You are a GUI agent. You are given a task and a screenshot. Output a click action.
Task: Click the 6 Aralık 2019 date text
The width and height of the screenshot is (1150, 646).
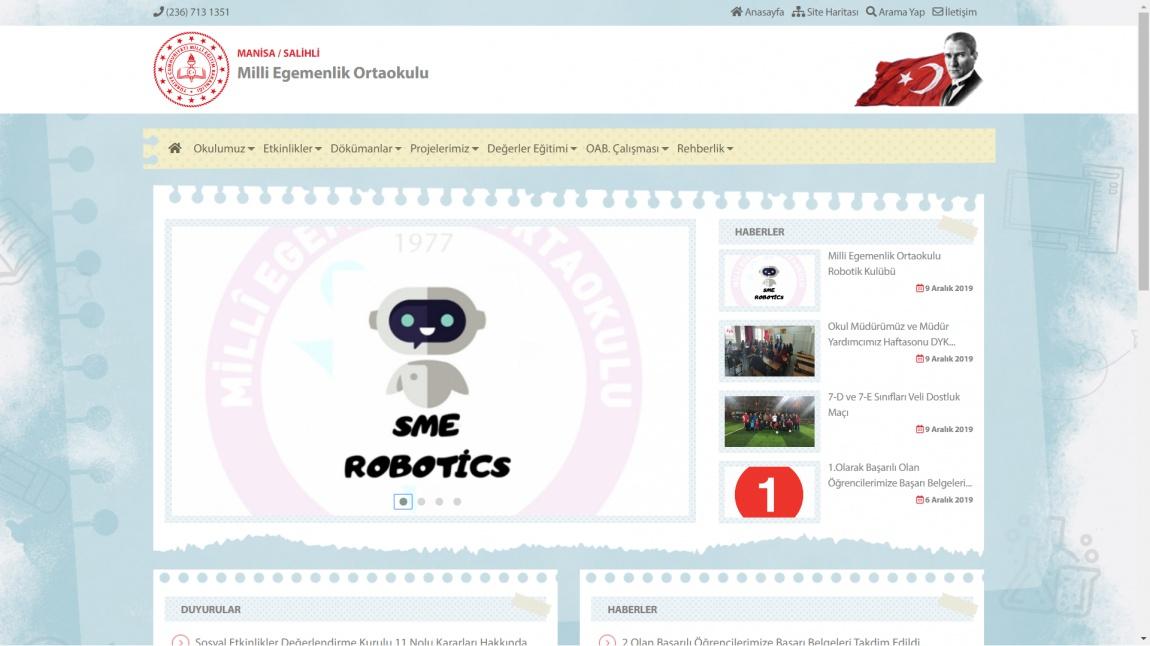click(x=948, y=499)
